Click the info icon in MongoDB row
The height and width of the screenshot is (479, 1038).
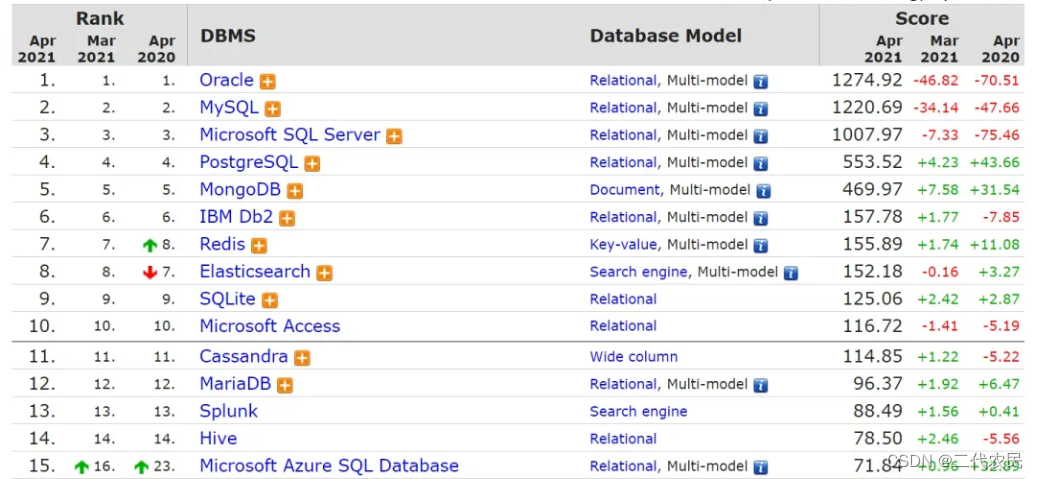coord(764,191)
